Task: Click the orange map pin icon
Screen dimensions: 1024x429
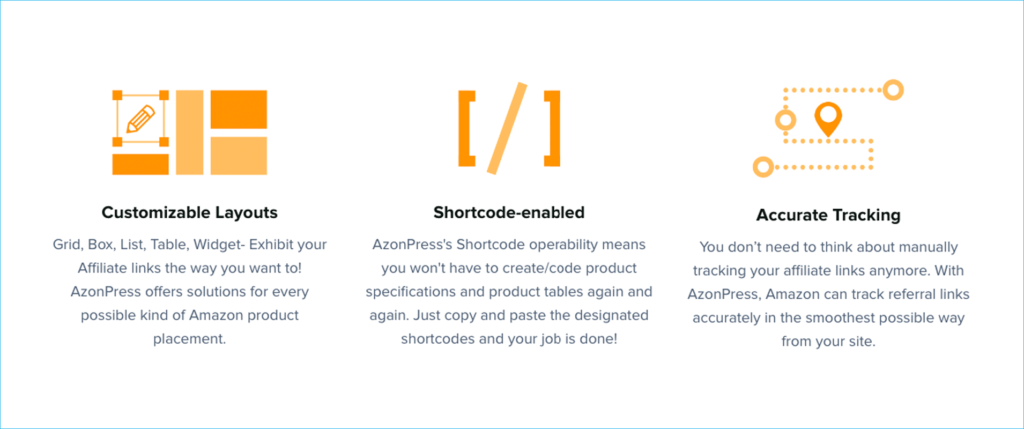Action: [x=827, y=119]
